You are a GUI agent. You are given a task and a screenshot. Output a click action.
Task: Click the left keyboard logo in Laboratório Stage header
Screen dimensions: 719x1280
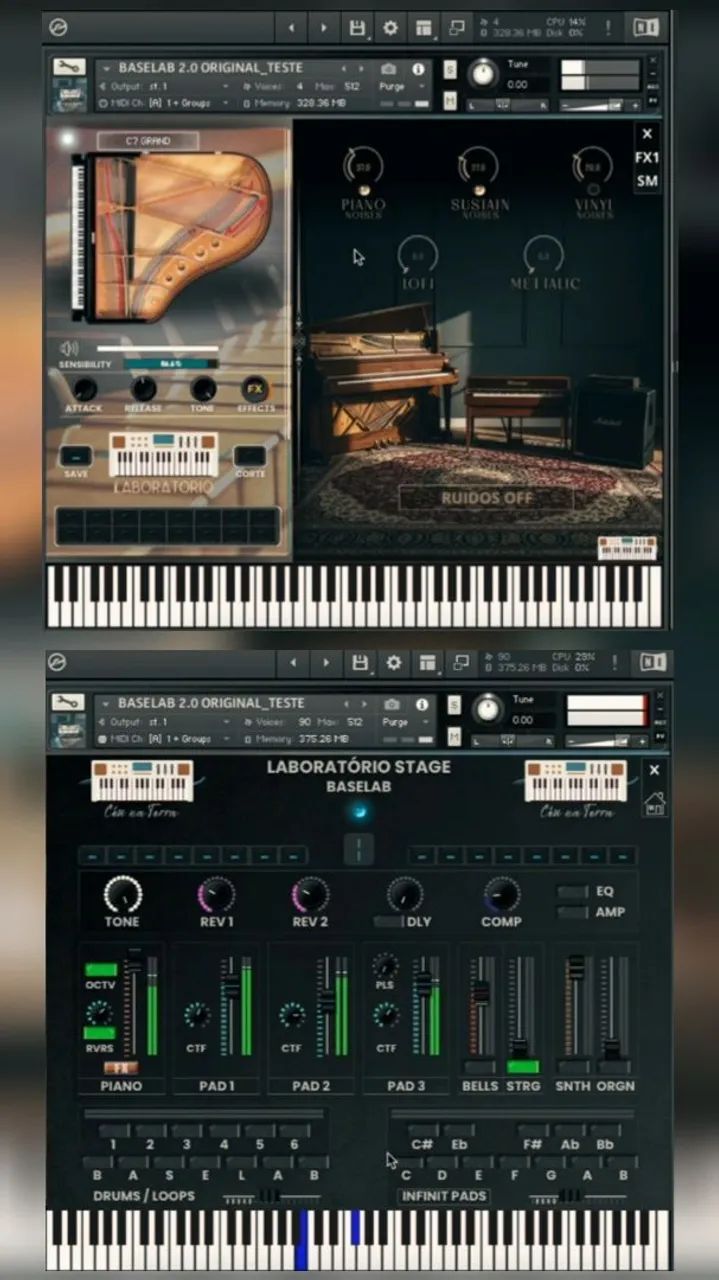point(142,781)
